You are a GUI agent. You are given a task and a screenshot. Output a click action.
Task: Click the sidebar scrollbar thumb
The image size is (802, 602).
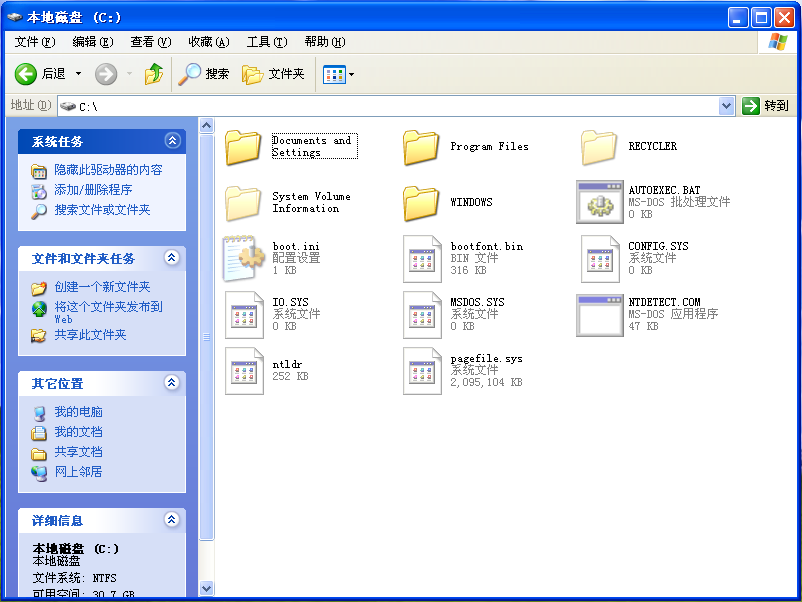pyautogui.click(x=207, y=337)
